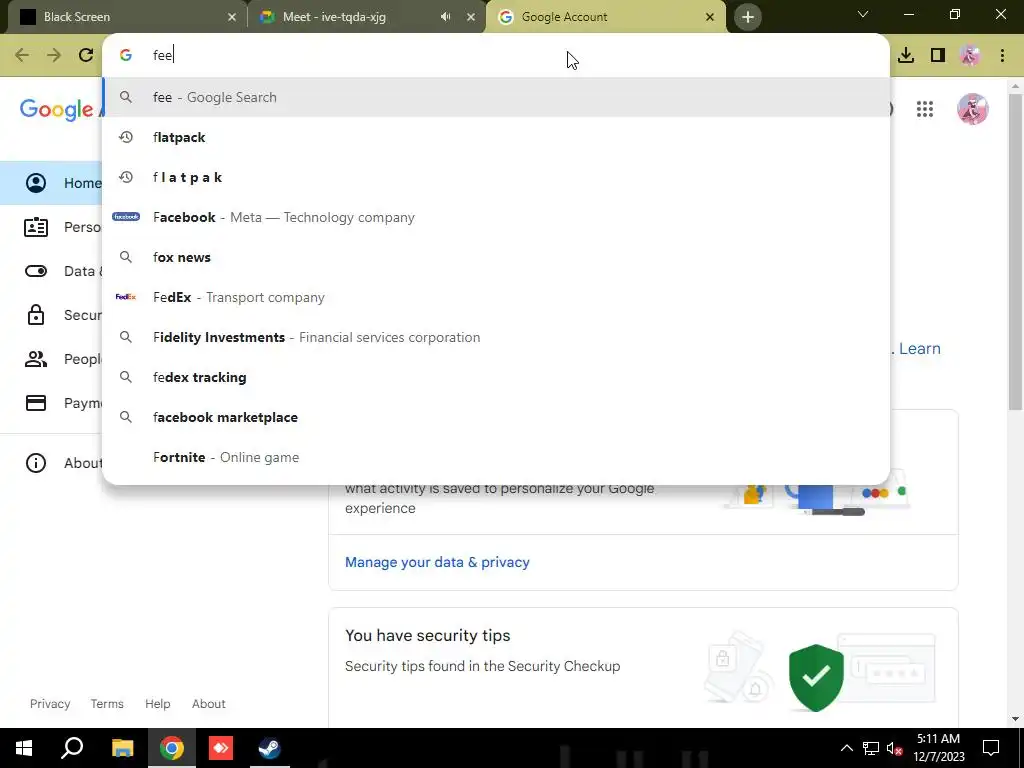Select 'fee - Google Search' suggestion
The height and width of the screenshot is (768, 1024).
click(496, 97)
